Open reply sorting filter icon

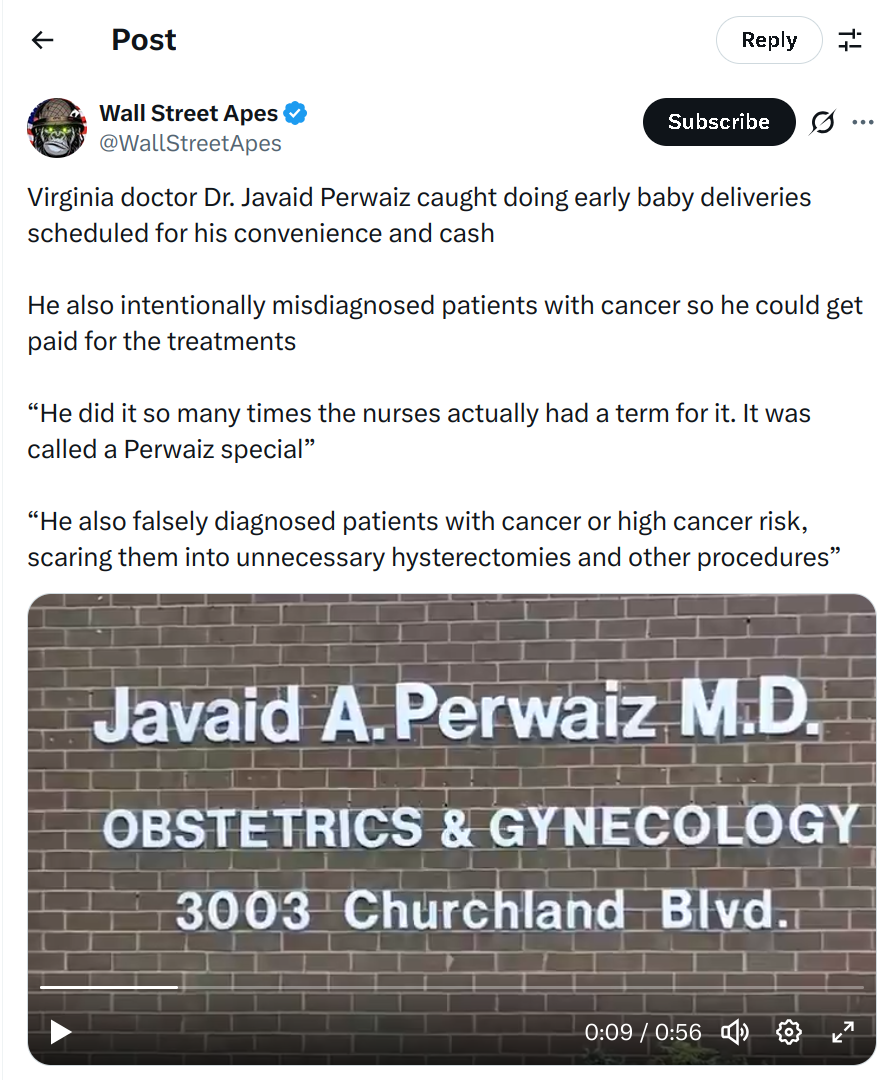pyautogui.click(x=850, y=40)
